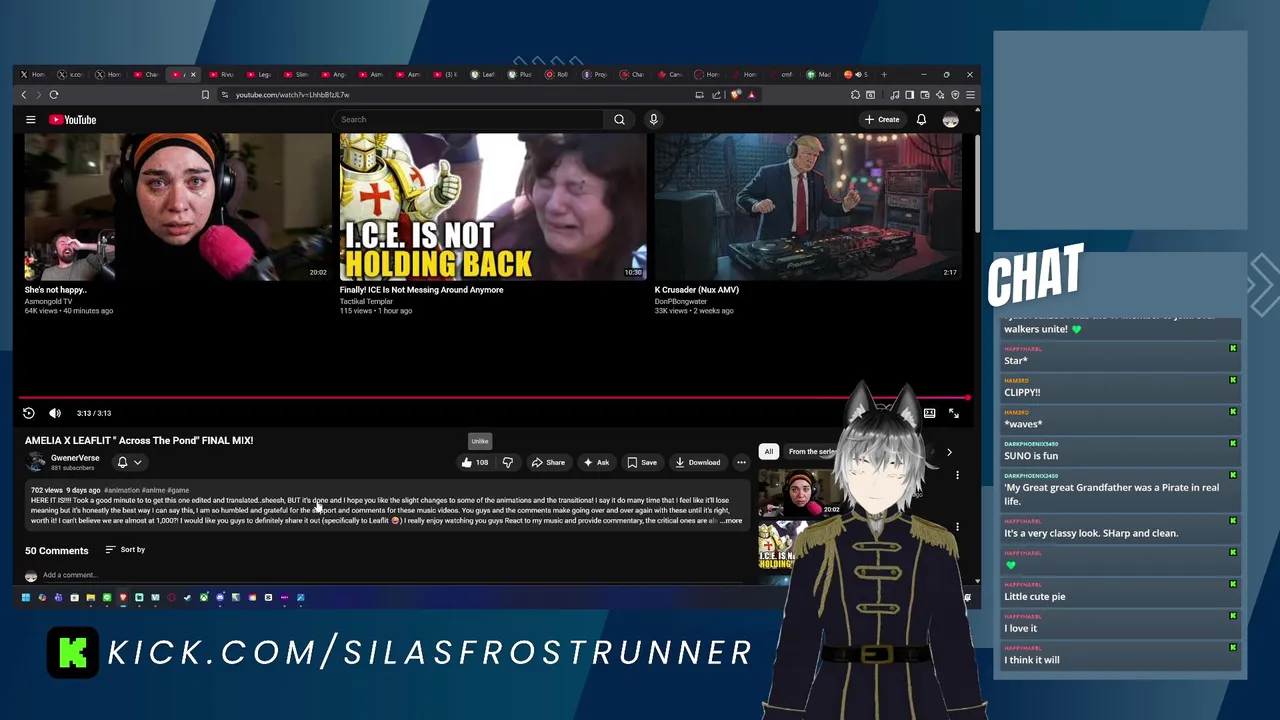Toggle theater mode on the player
Image resolution: width=1280 pixels, height=720 pixels.
pyautogui.click(x=929, y=413)
